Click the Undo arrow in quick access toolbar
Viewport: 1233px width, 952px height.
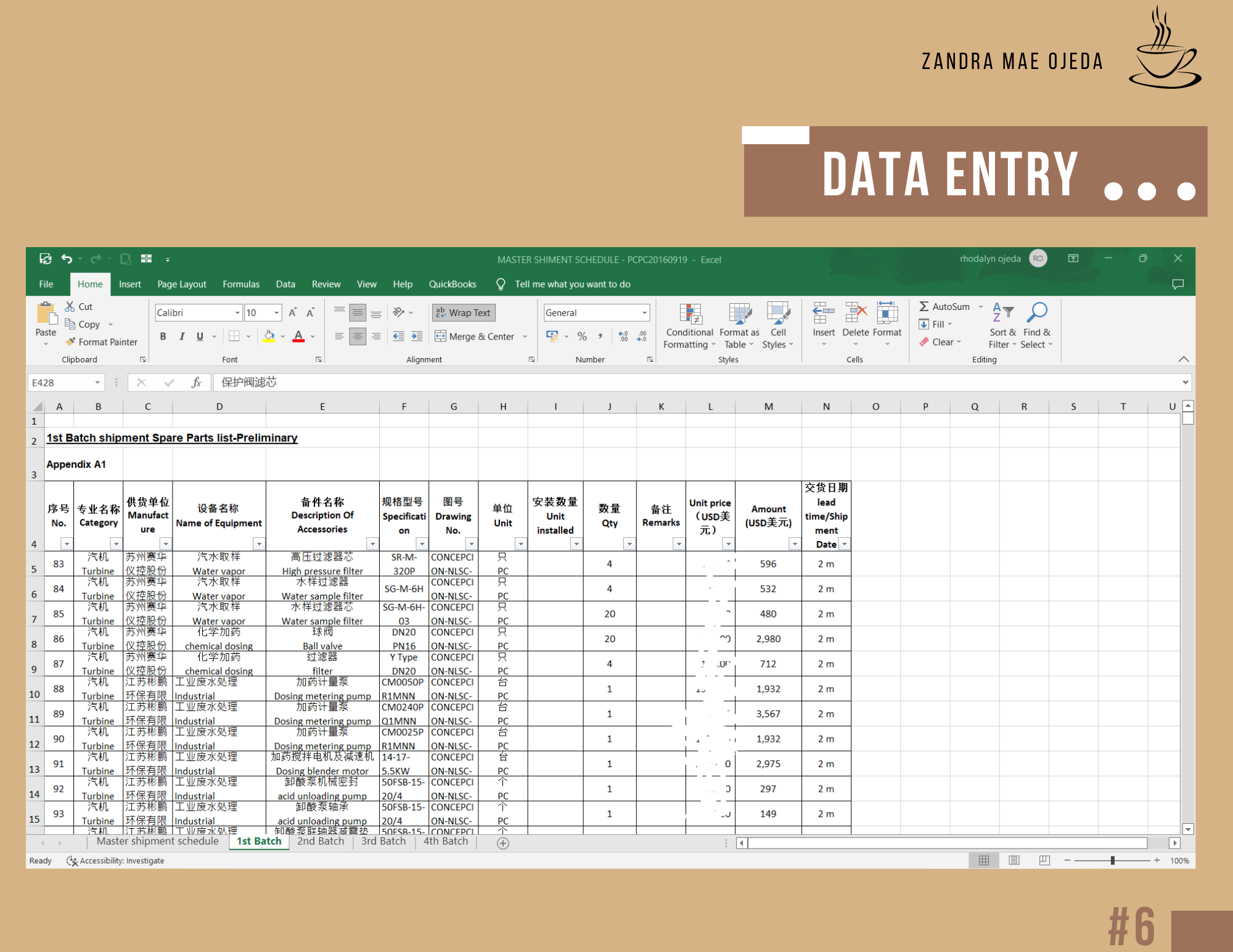point(67,259)
